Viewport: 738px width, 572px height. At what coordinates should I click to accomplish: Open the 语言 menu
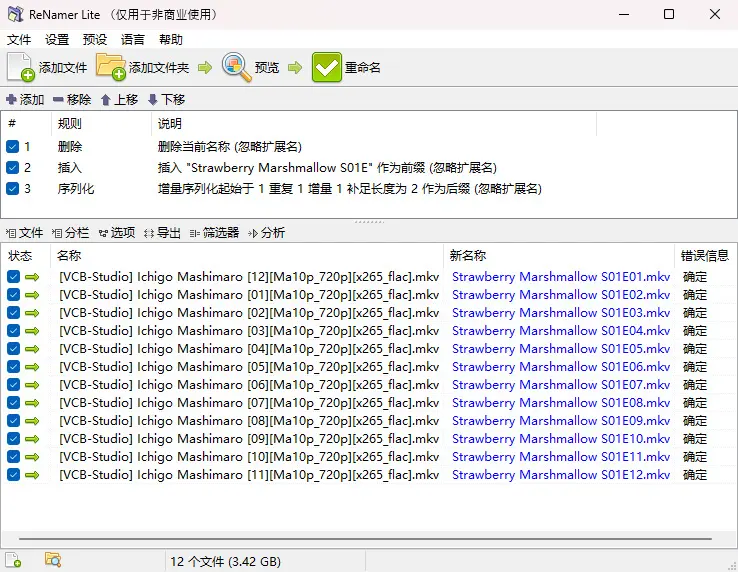133,40
